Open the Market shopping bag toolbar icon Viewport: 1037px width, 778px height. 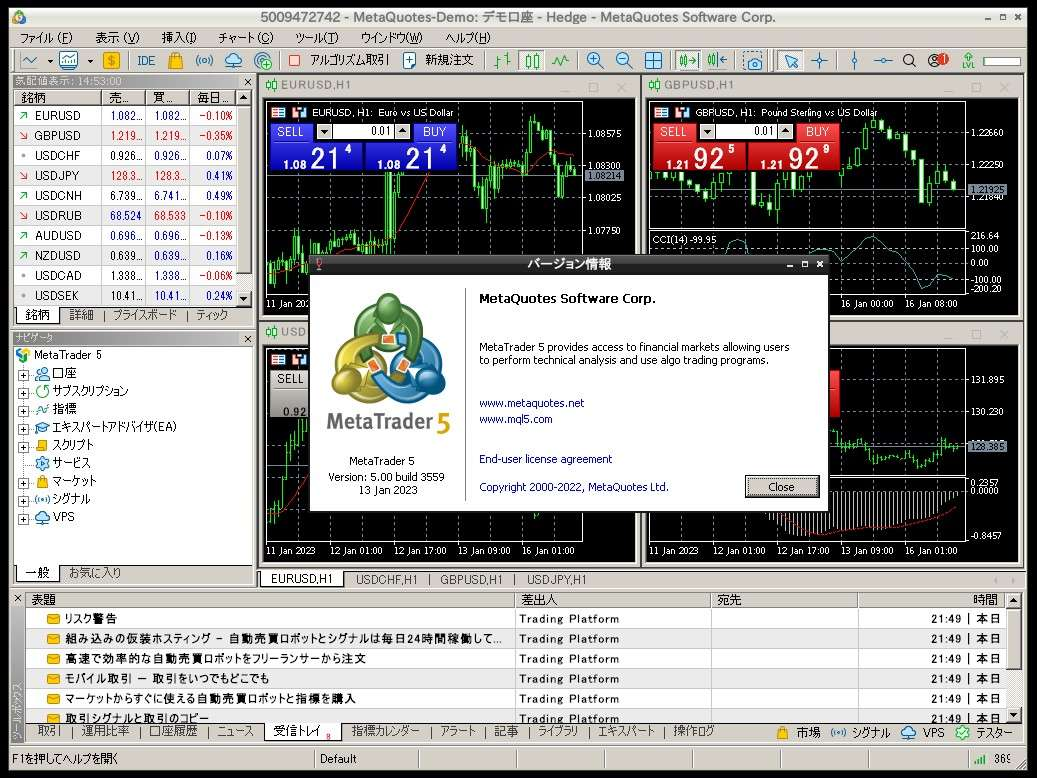point(175,61)
